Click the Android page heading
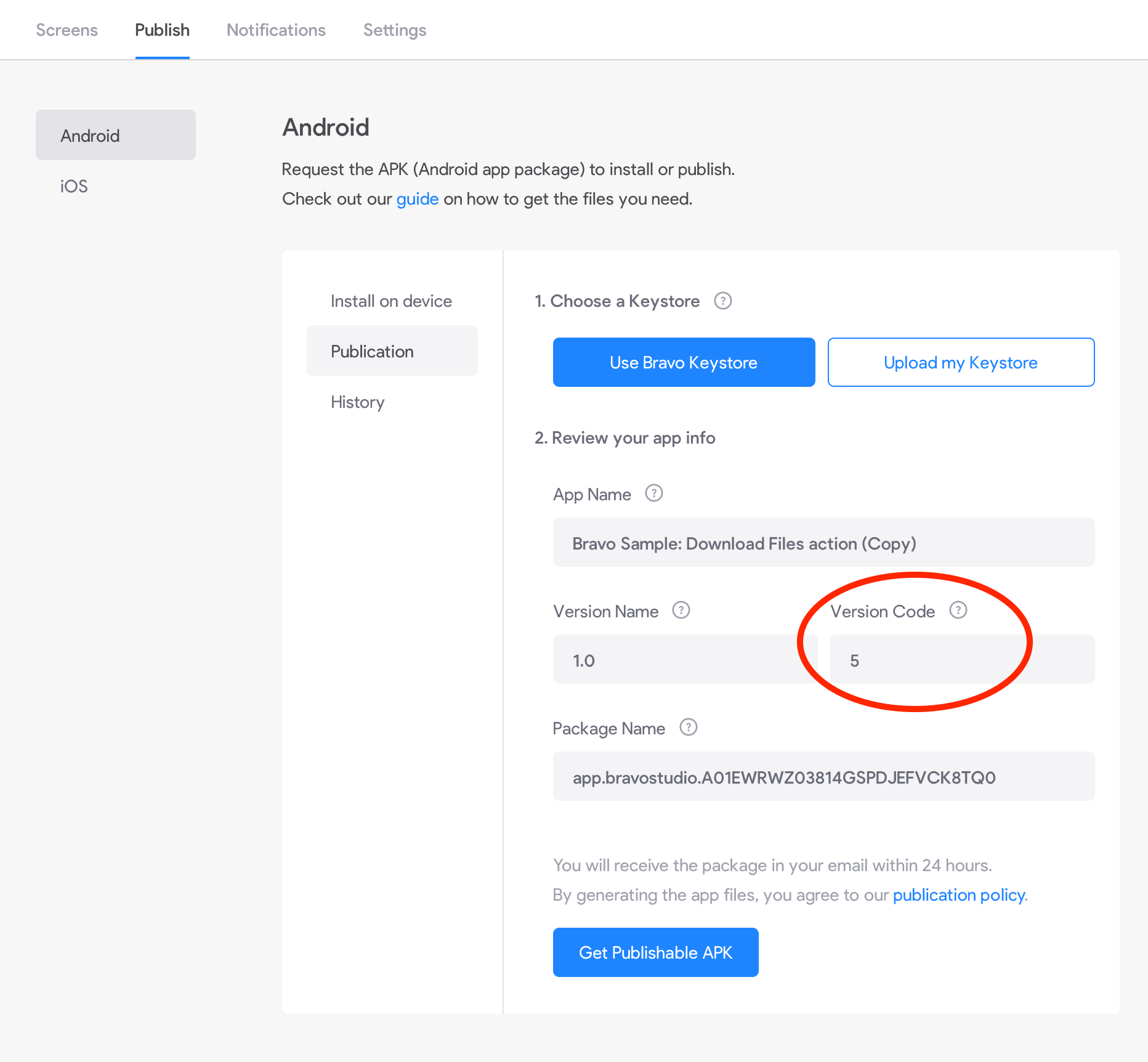 [326, 128]
